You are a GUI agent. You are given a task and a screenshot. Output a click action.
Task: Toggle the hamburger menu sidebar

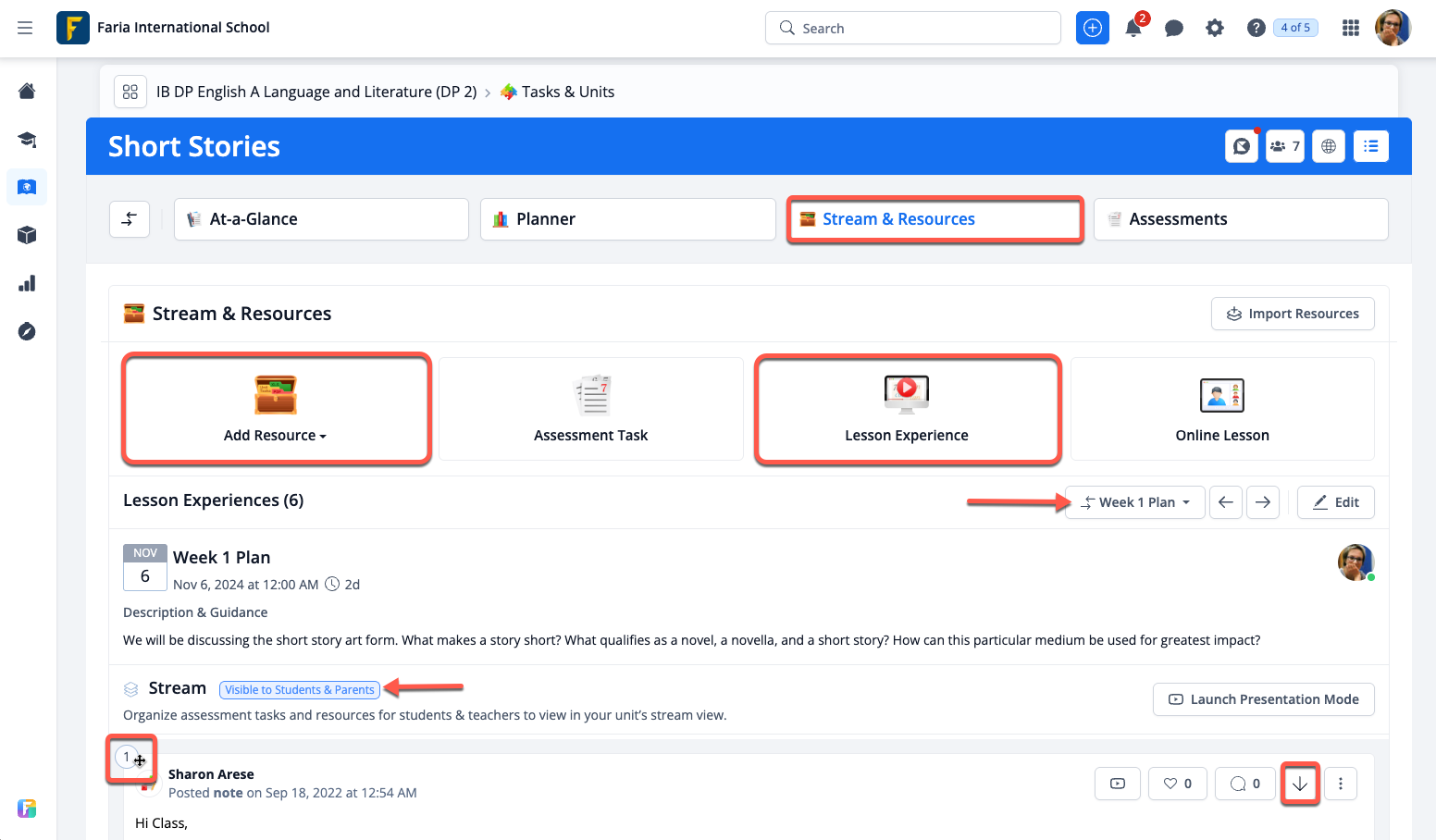(25, 28)
